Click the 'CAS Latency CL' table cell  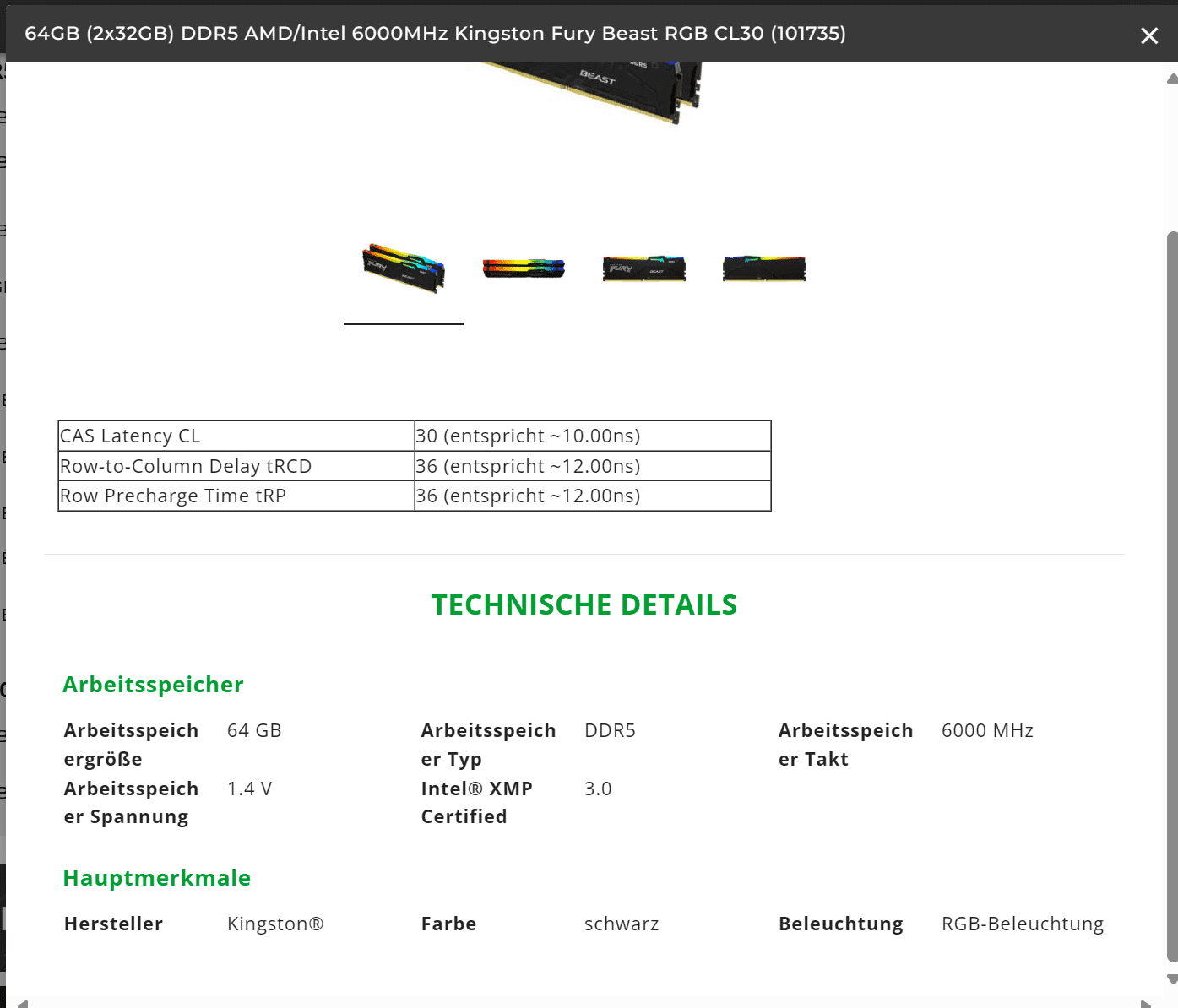click(x=236, y=436)
